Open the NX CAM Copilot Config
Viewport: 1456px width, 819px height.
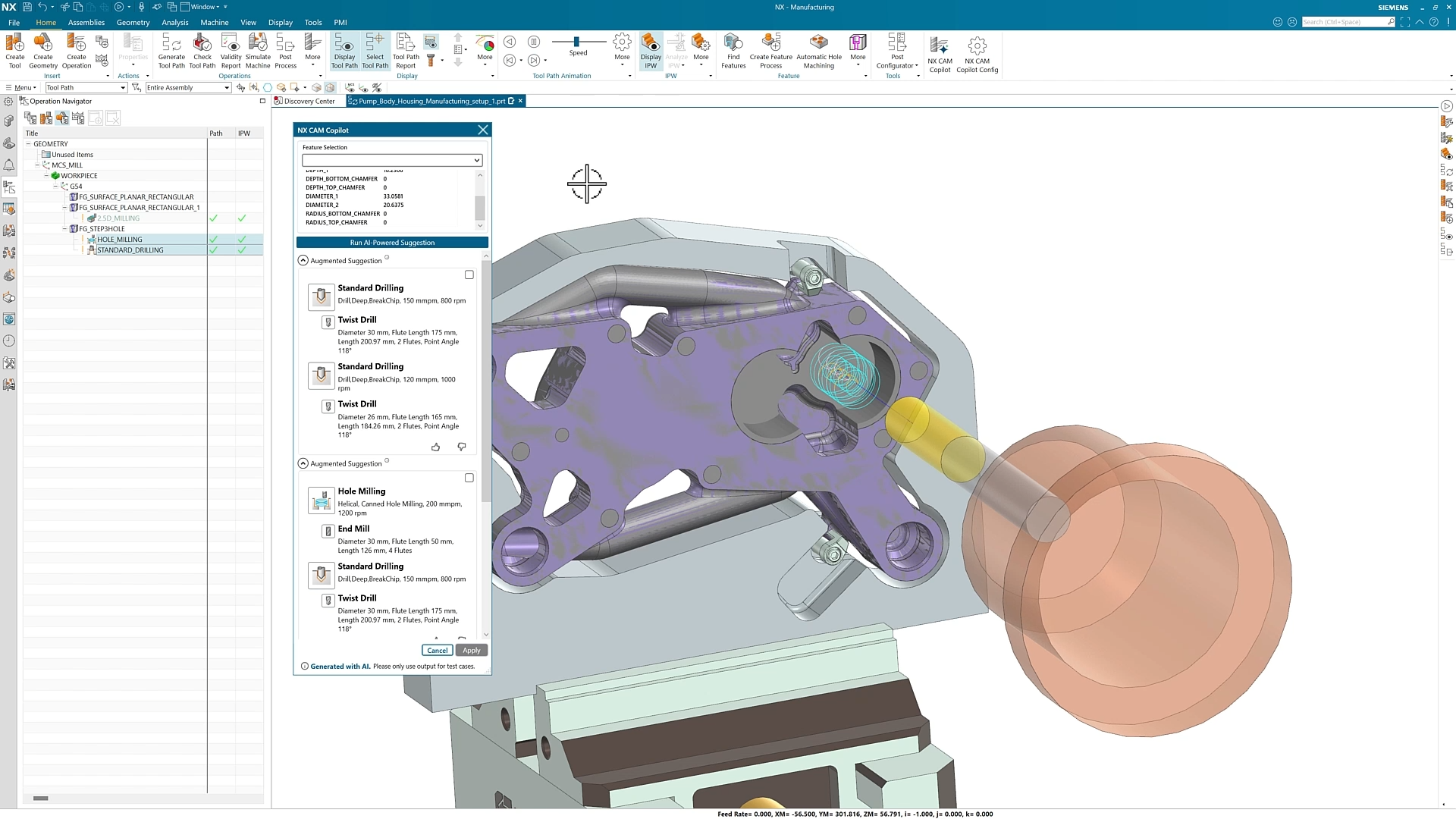click(977, 47)
